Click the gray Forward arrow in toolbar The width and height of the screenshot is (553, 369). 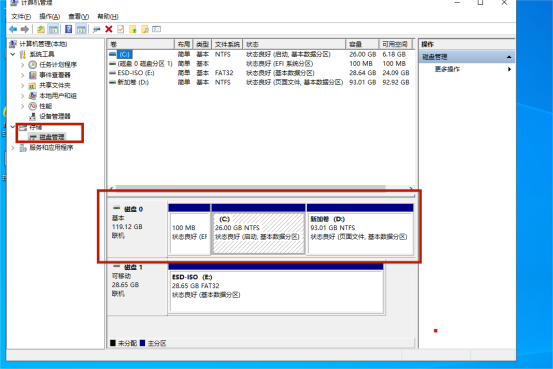[25, 29]
